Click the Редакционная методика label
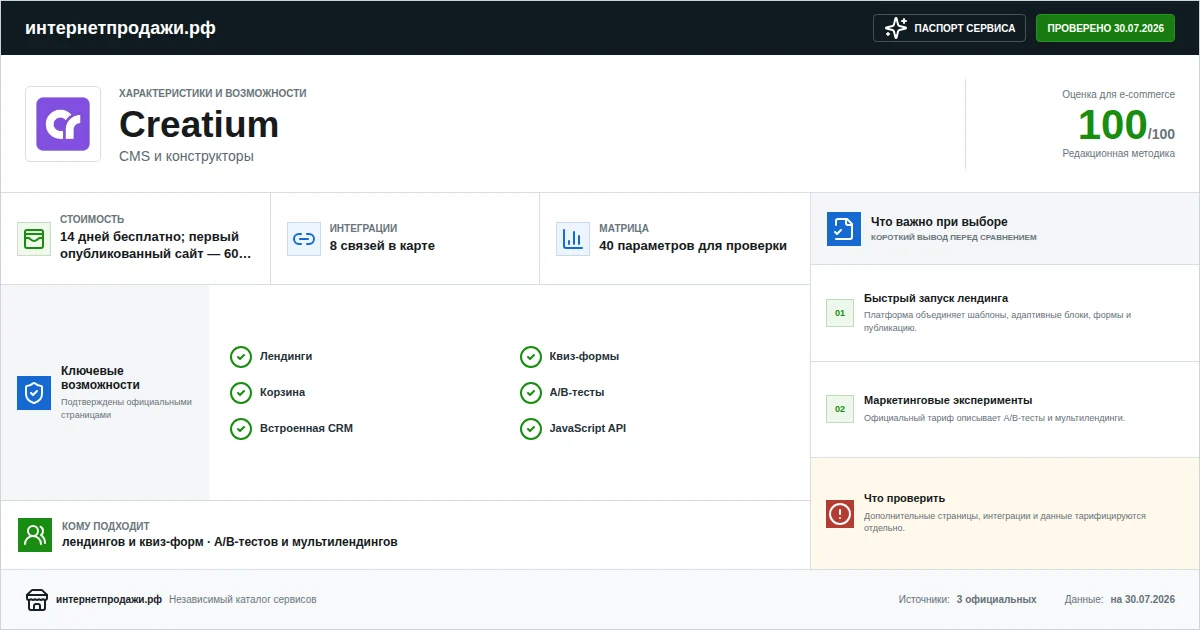 point(1118,154)
